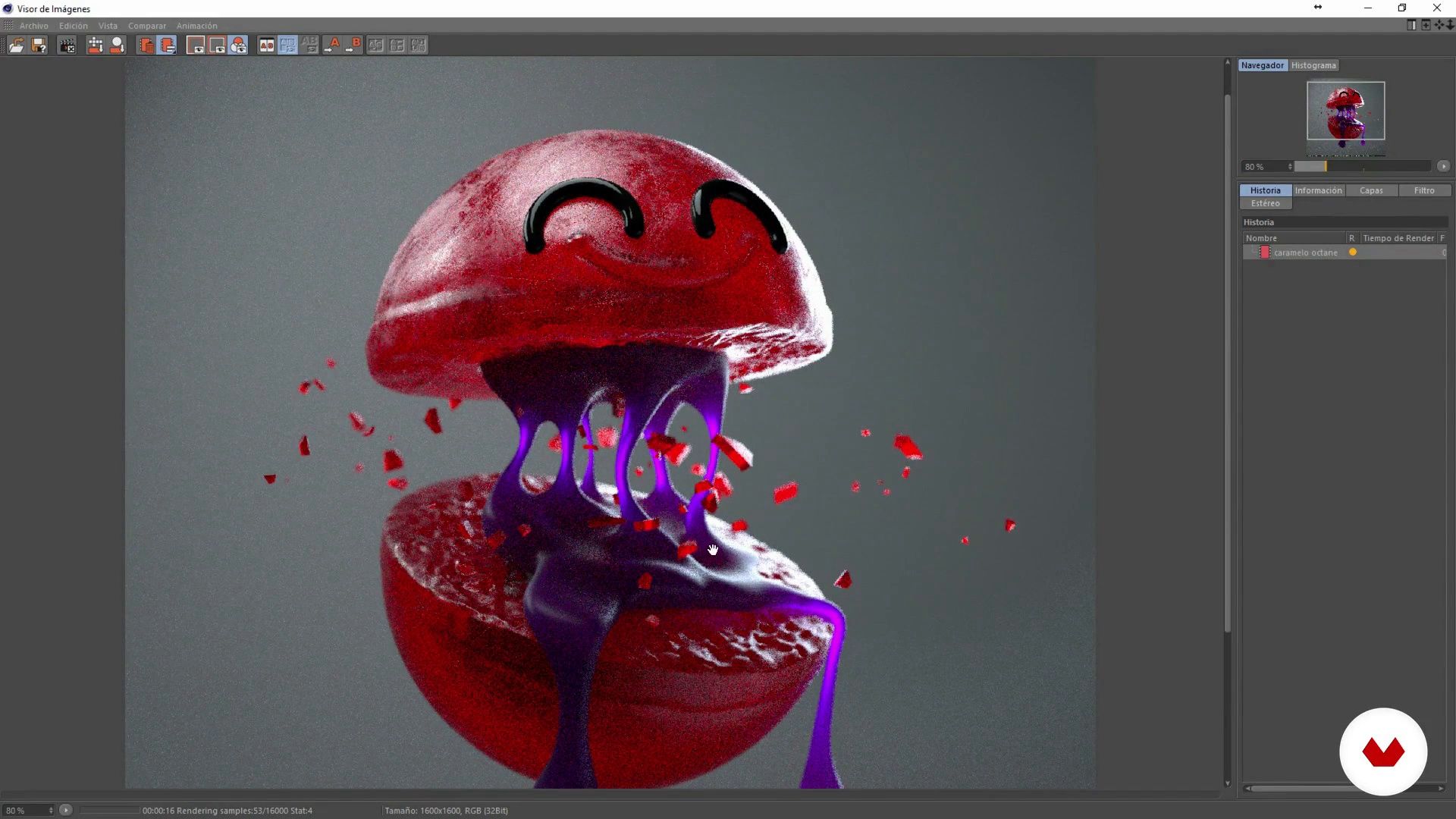This screenshot has height=819, width=1456.
Task: Select the Historia tab
Action: point(1265,190)
